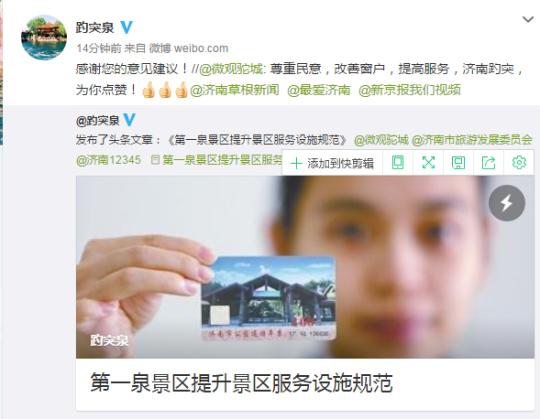Open the settings gear icon in the overlay toolbar
540x419 pixels.
[x=519, y=162]
